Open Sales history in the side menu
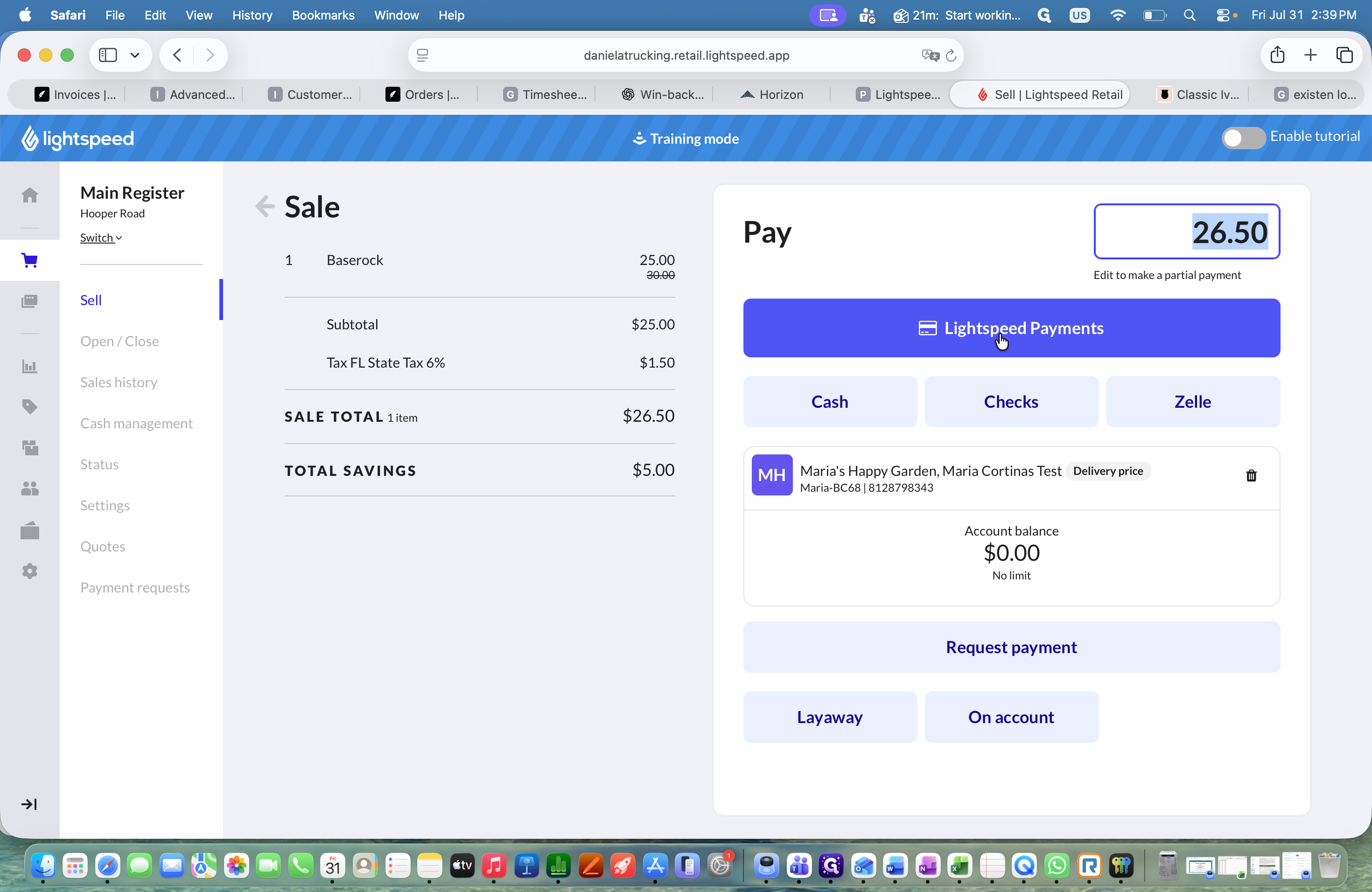Image resolution: width=1372 pixels, height=892 pixels. point(119,382)
